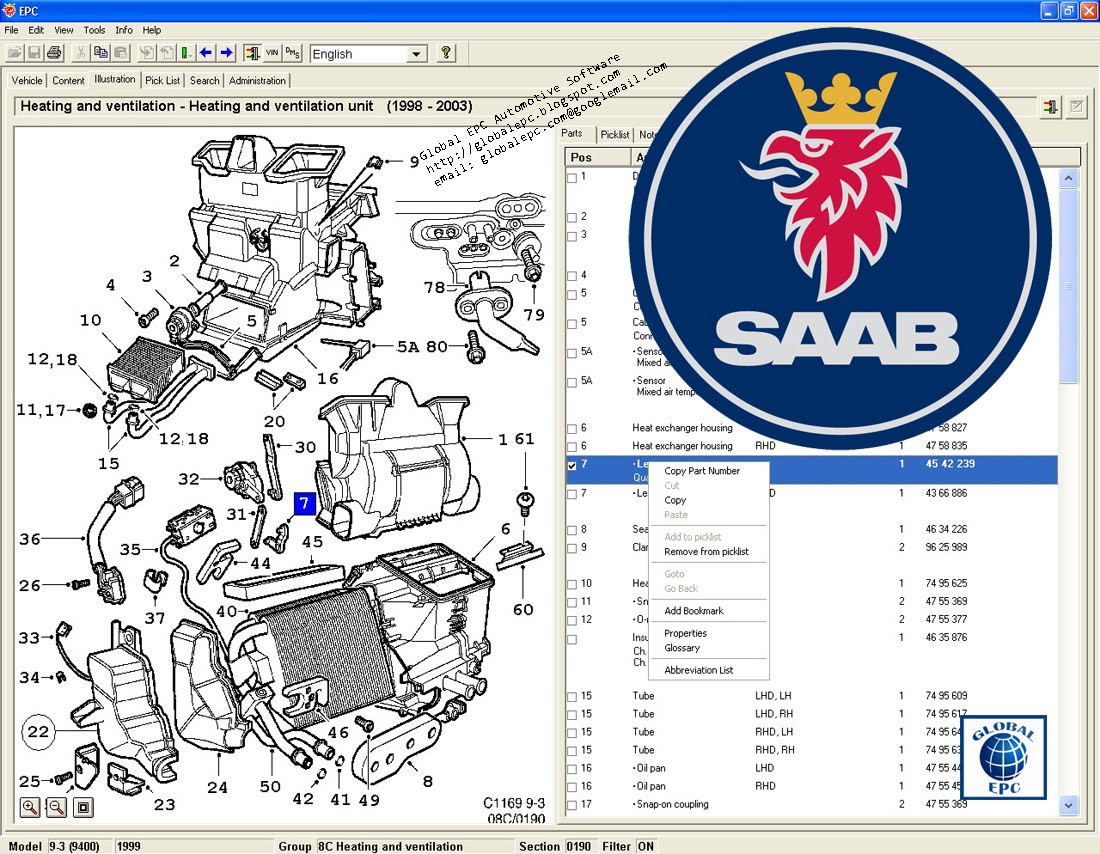Fit illustration to window icon
The height and width of the screenshot is (854, 1100).
83,807
